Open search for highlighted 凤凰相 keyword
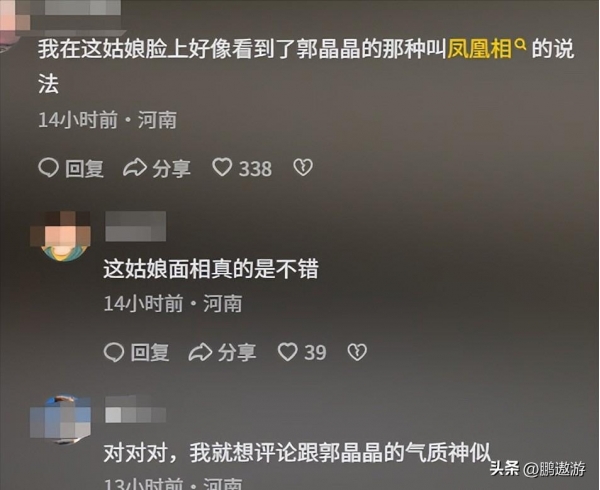 [479, 49]
